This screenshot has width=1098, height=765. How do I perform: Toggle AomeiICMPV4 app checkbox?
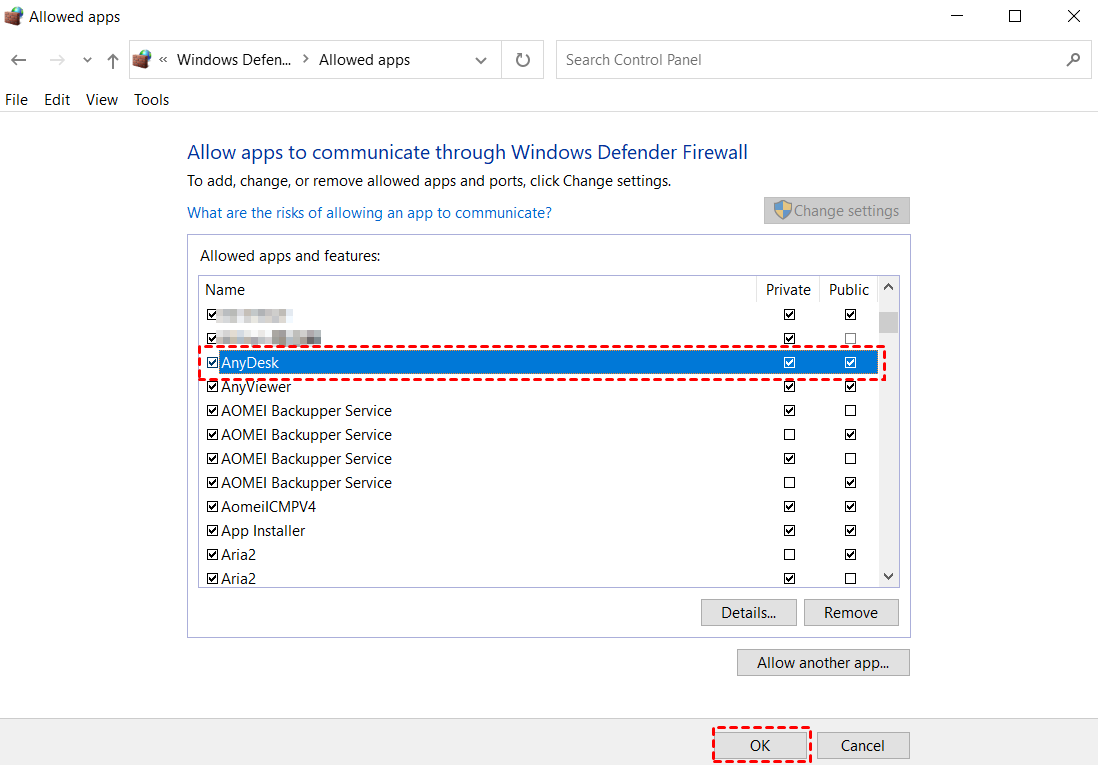213,506
